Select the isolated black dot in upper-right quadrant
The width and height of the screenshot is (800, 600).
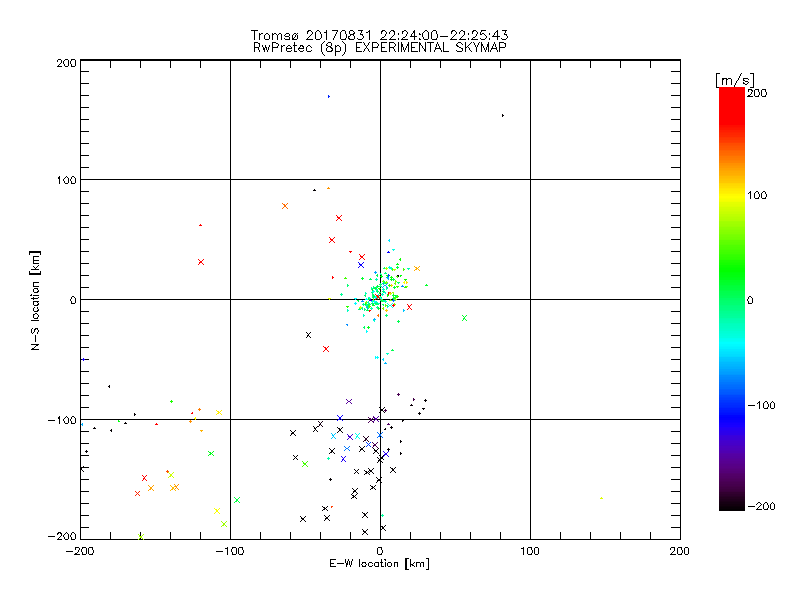pyautogui.click(x=503, y=116)
